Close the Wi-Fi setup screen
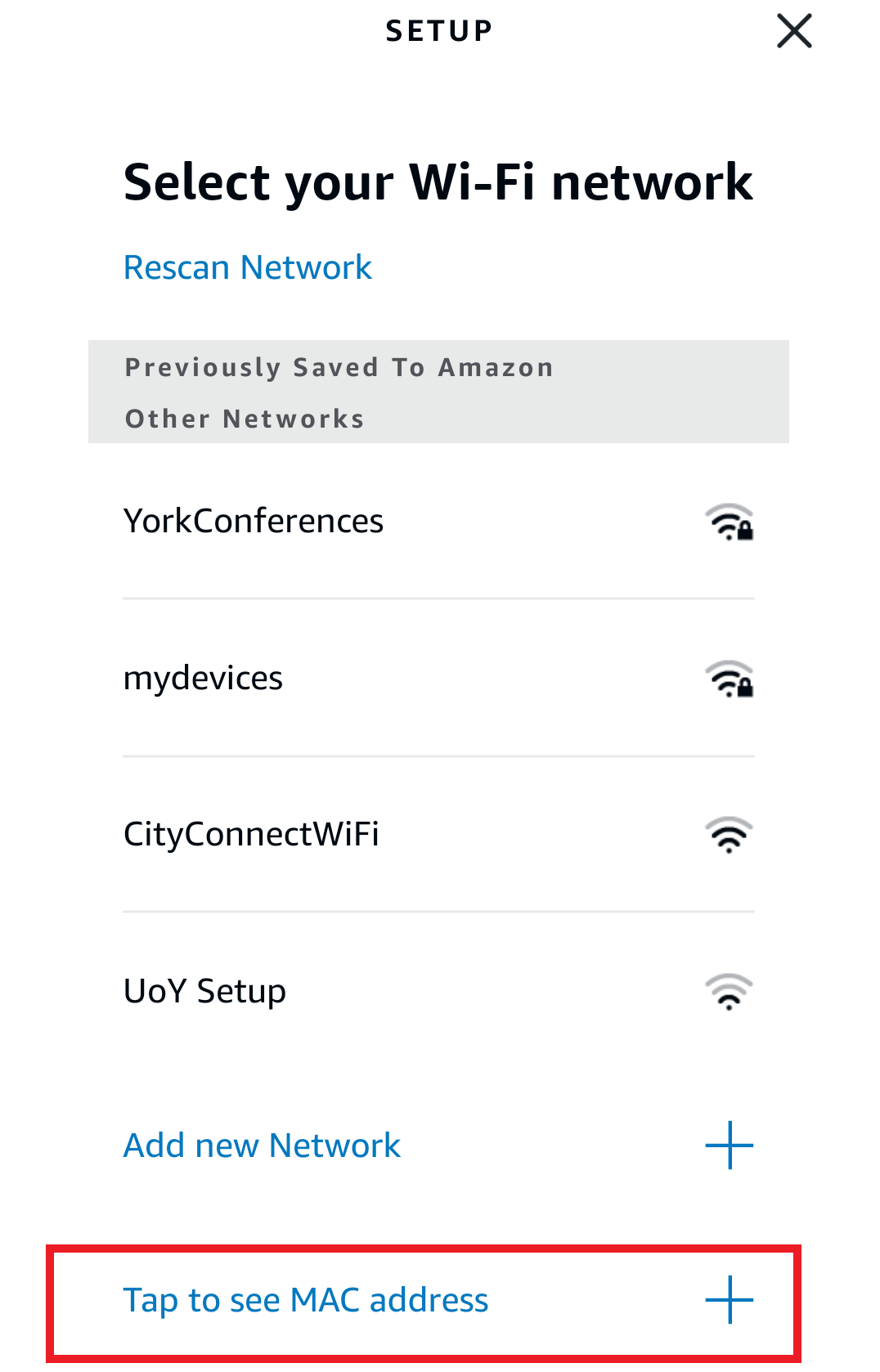Screen dimensions: 880x1372 click(x=793, y=32)
